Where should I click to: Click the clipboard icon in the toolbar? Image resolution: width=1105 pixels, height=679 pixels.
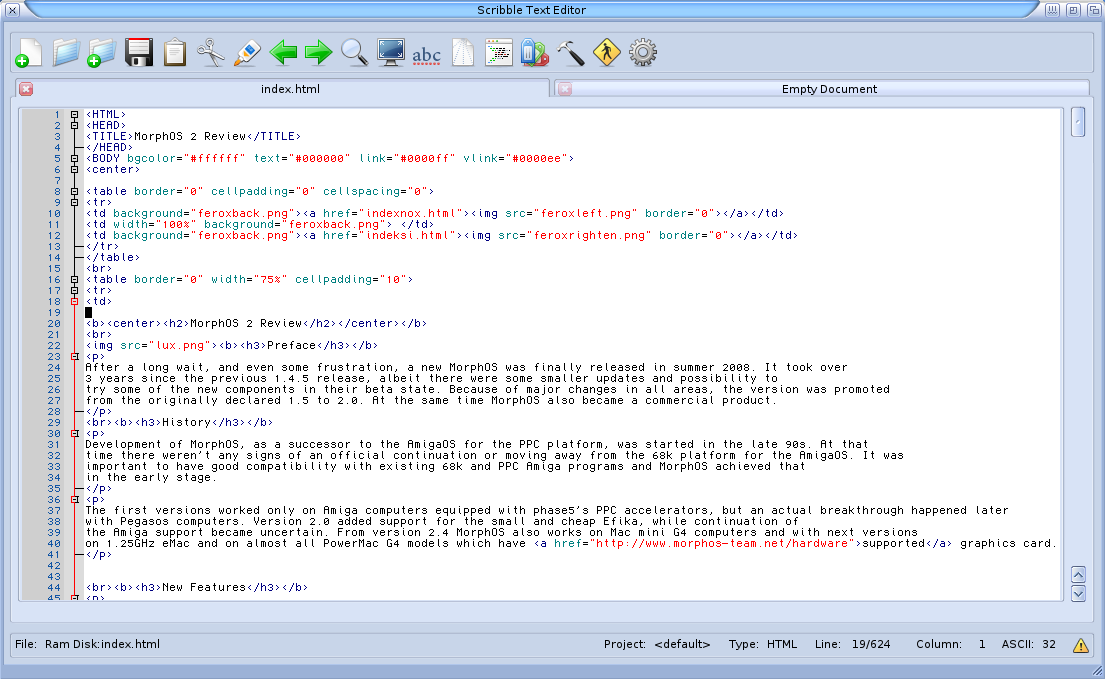175,53
